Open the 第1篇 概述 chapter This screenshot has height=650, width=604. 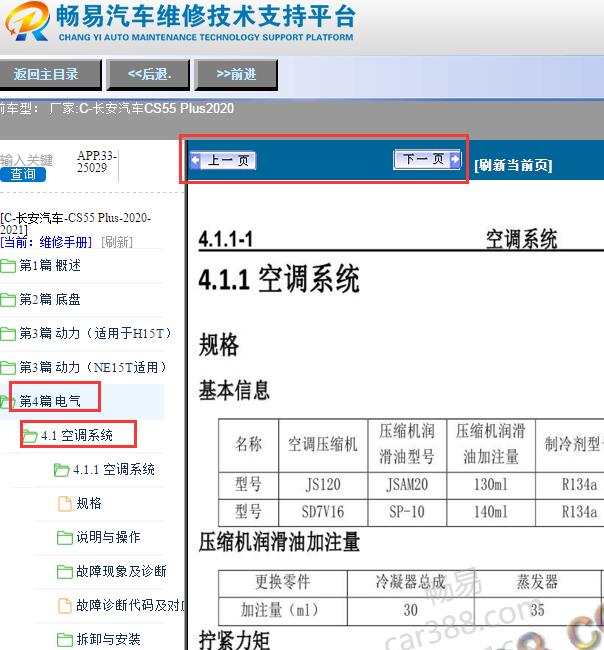coord(50,266)
